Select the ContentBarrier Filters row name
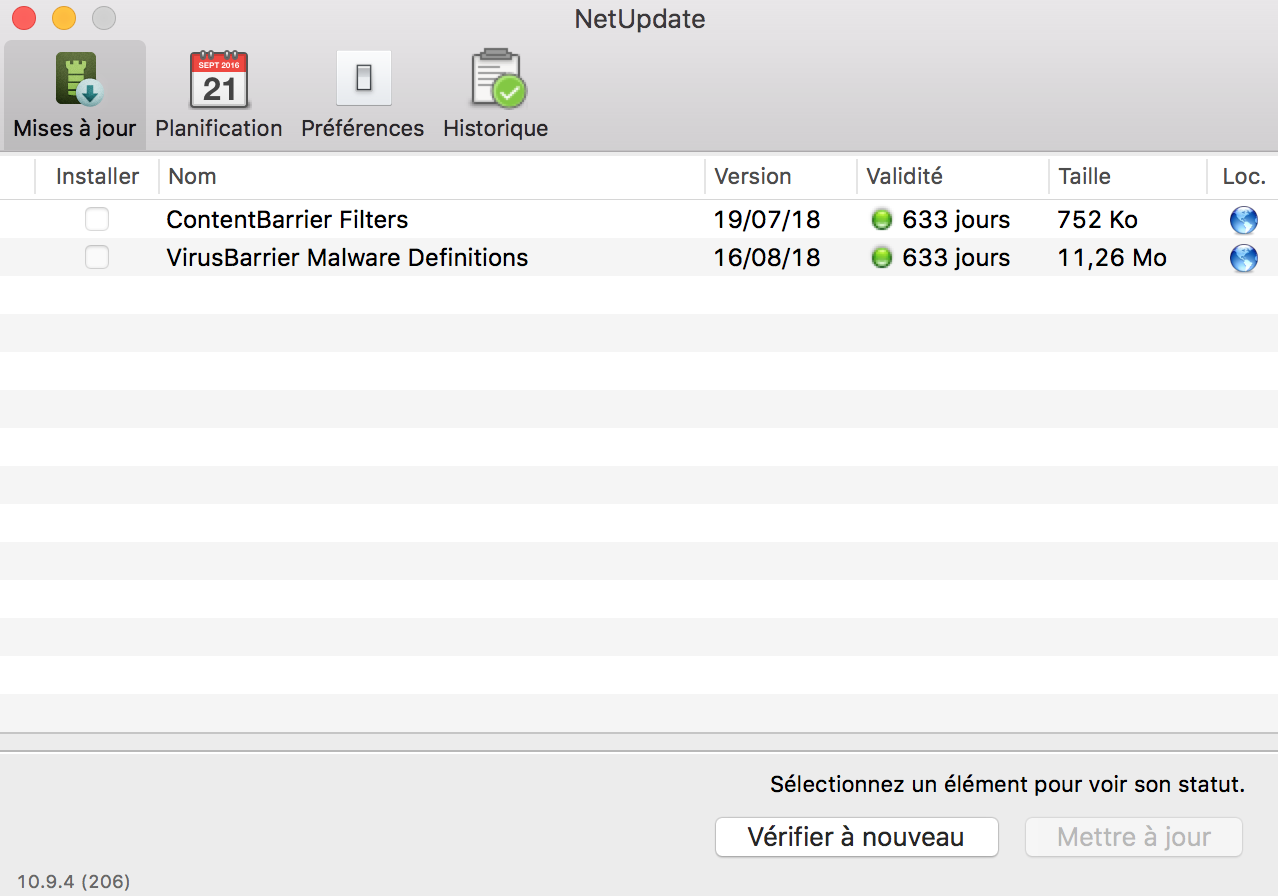Viewport: 1278px width, 896px height. 287,220
